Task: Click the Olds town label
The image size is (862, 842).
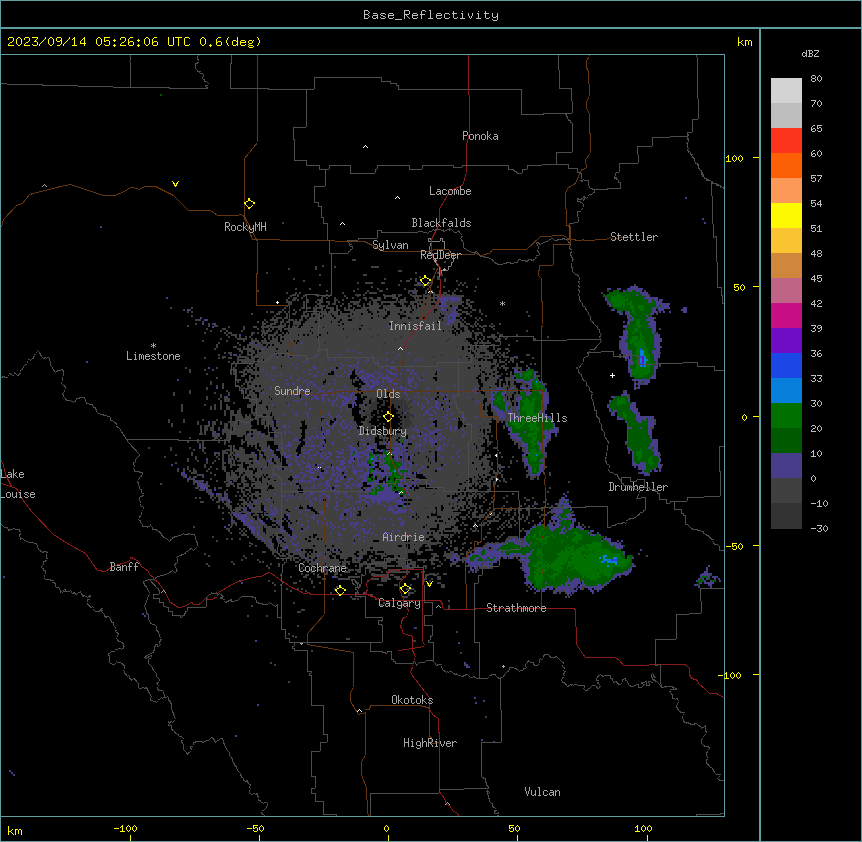Action: point(388,394)
